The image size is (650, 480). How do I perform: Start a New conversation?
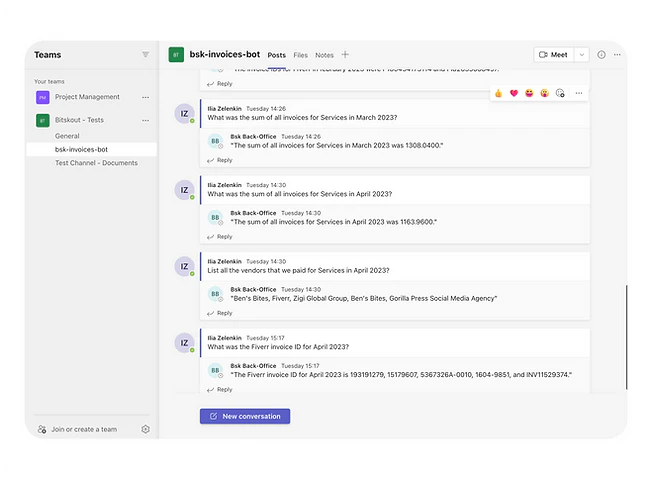pyautogui.click(x=245, y=416)
